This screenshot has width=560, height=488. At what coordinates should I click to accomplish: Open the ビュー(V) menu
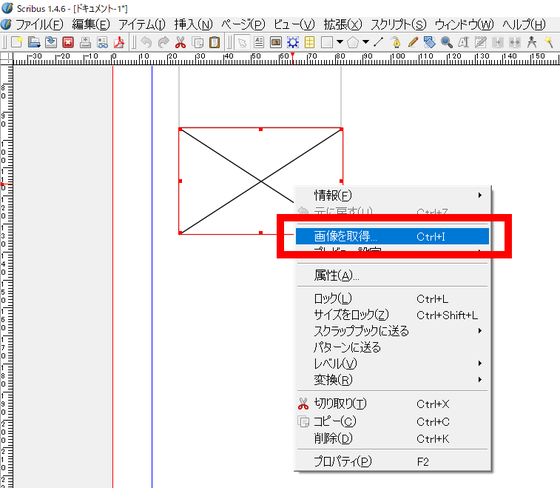pos(294,25)
